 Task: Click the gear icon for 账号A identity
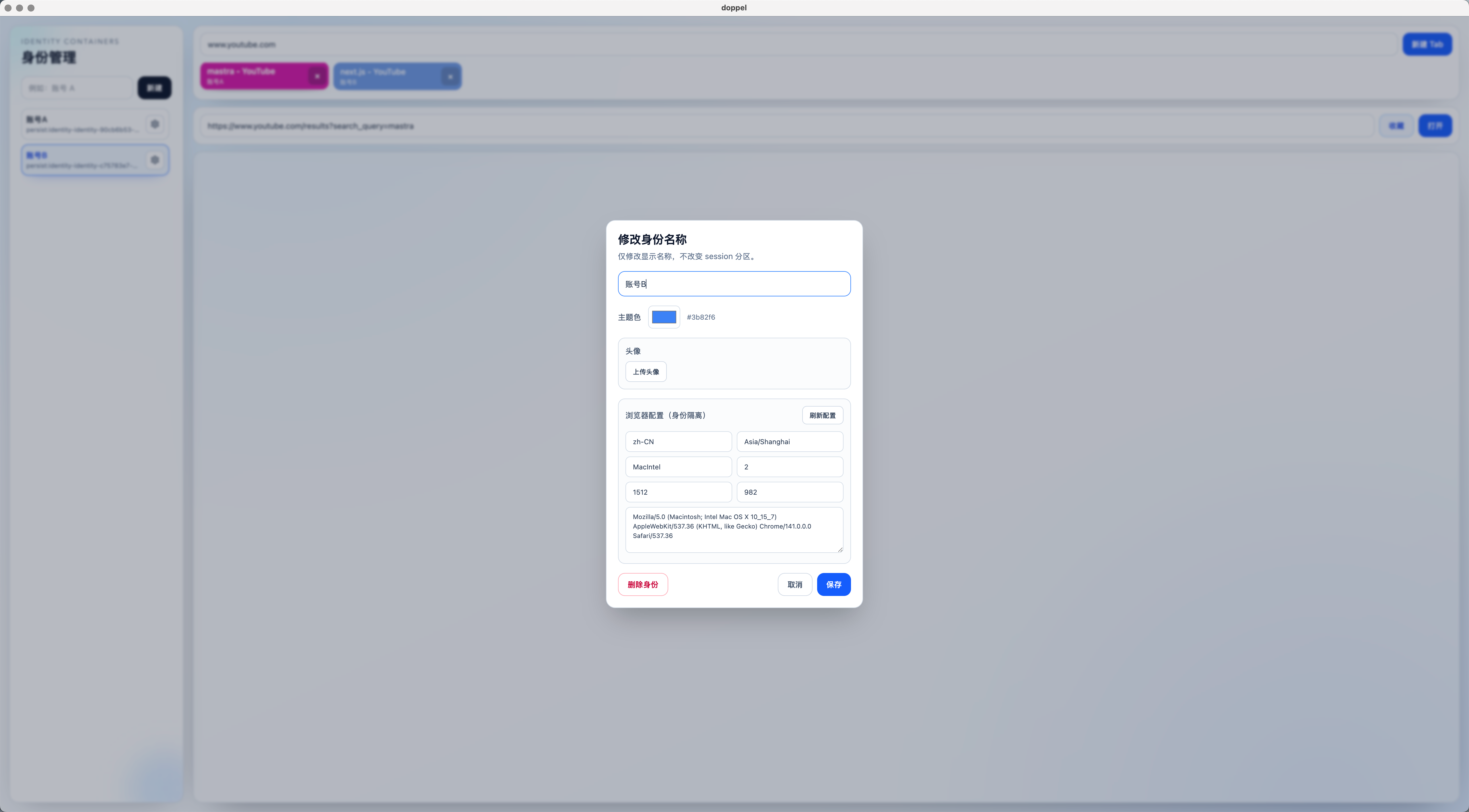coord(155,124)
